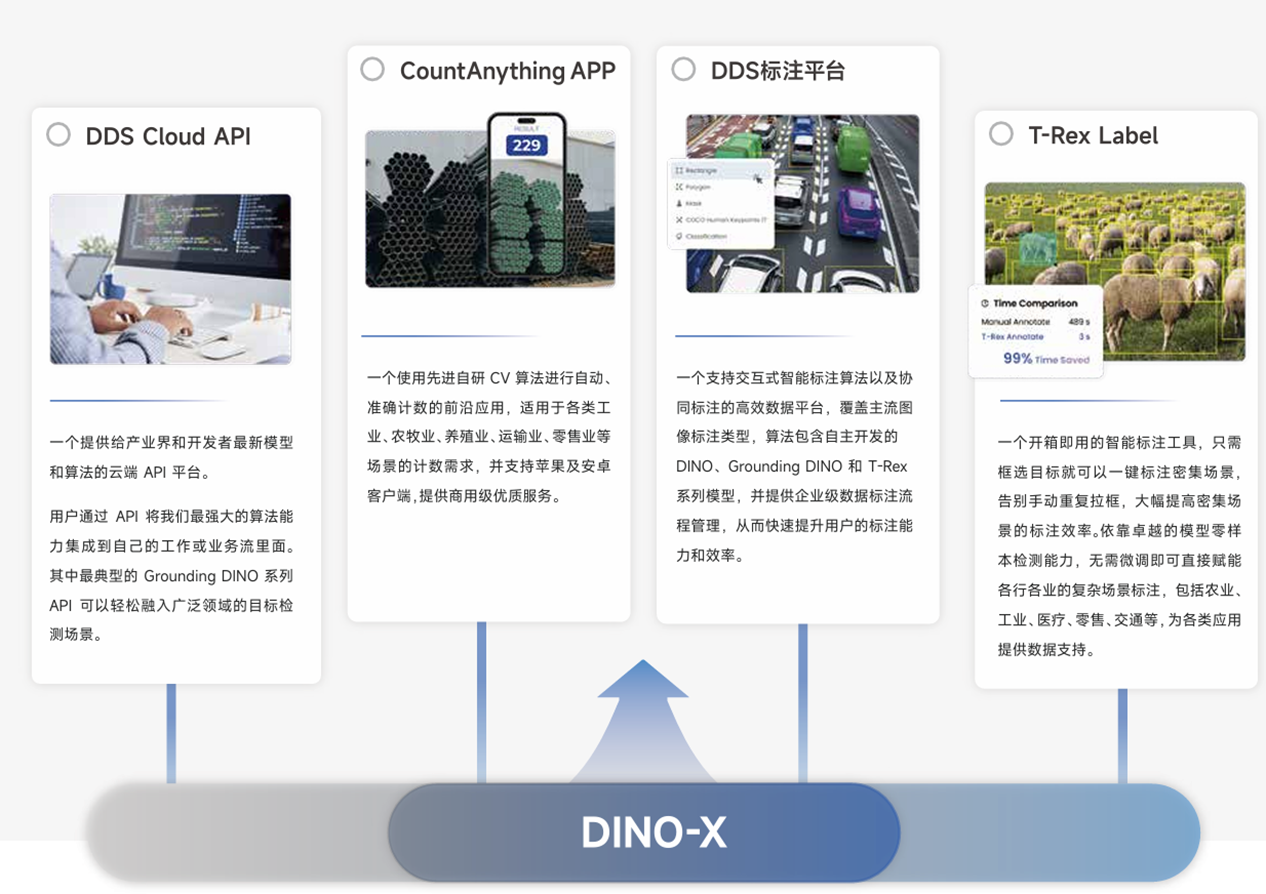Screen dimensions: 1266x894
Task: Click the T-Rex Annotate link
Action: (1013, 337)
